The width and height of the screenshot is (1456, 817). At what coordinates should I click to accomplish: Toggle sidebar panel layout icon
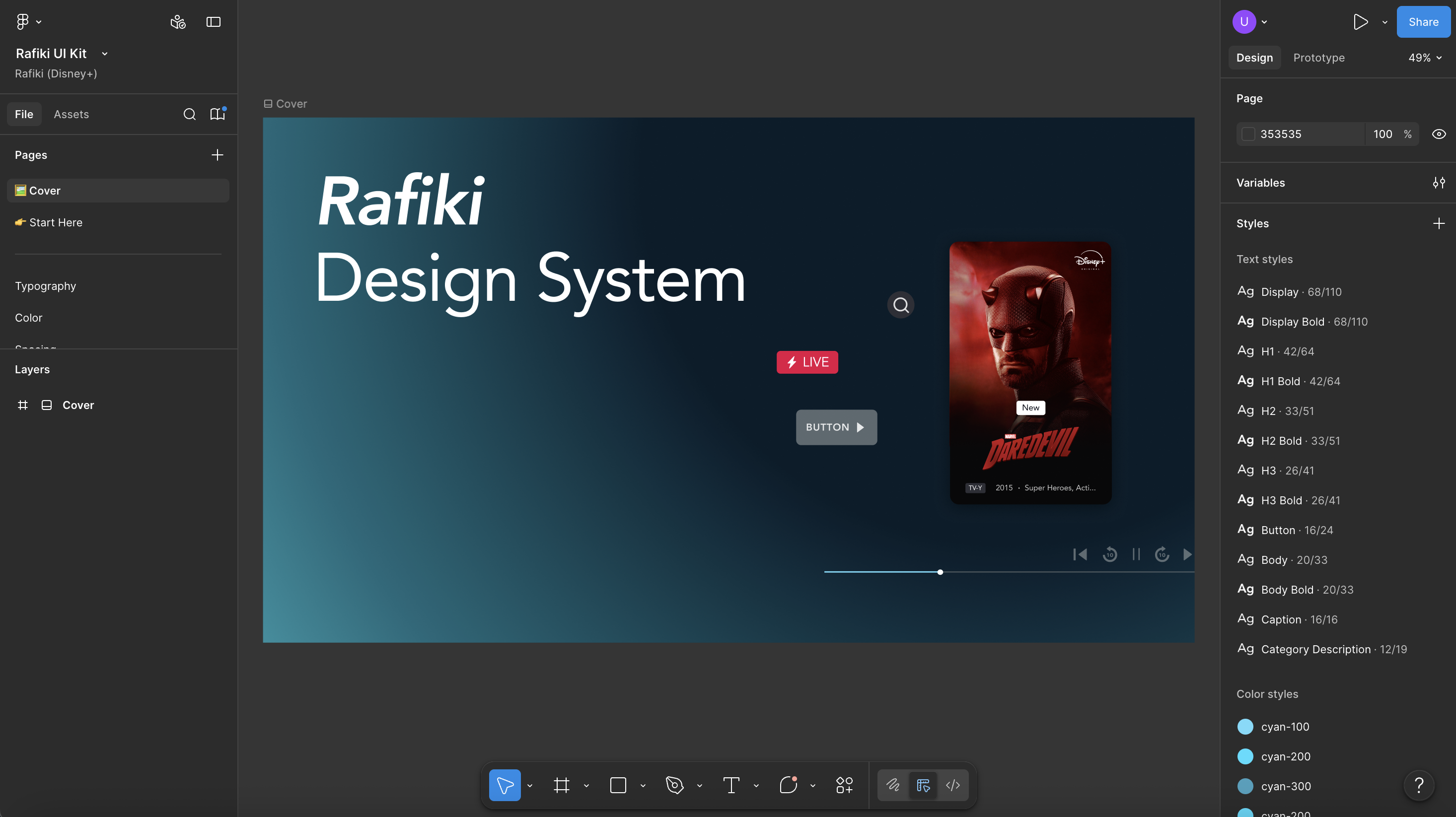click(213, 22)
